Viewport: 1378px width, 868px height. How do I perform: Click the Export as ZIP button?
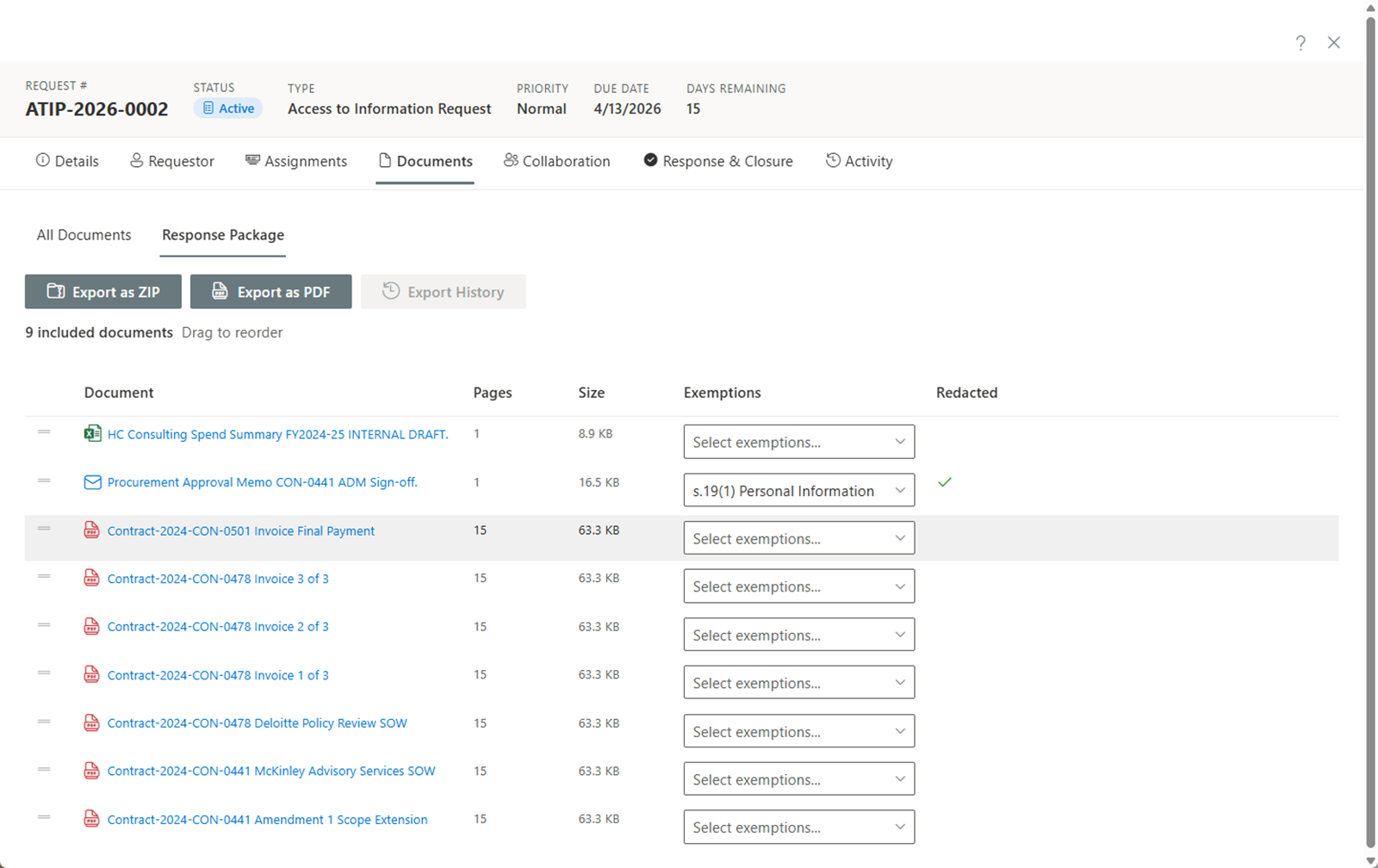click(103, 292)
